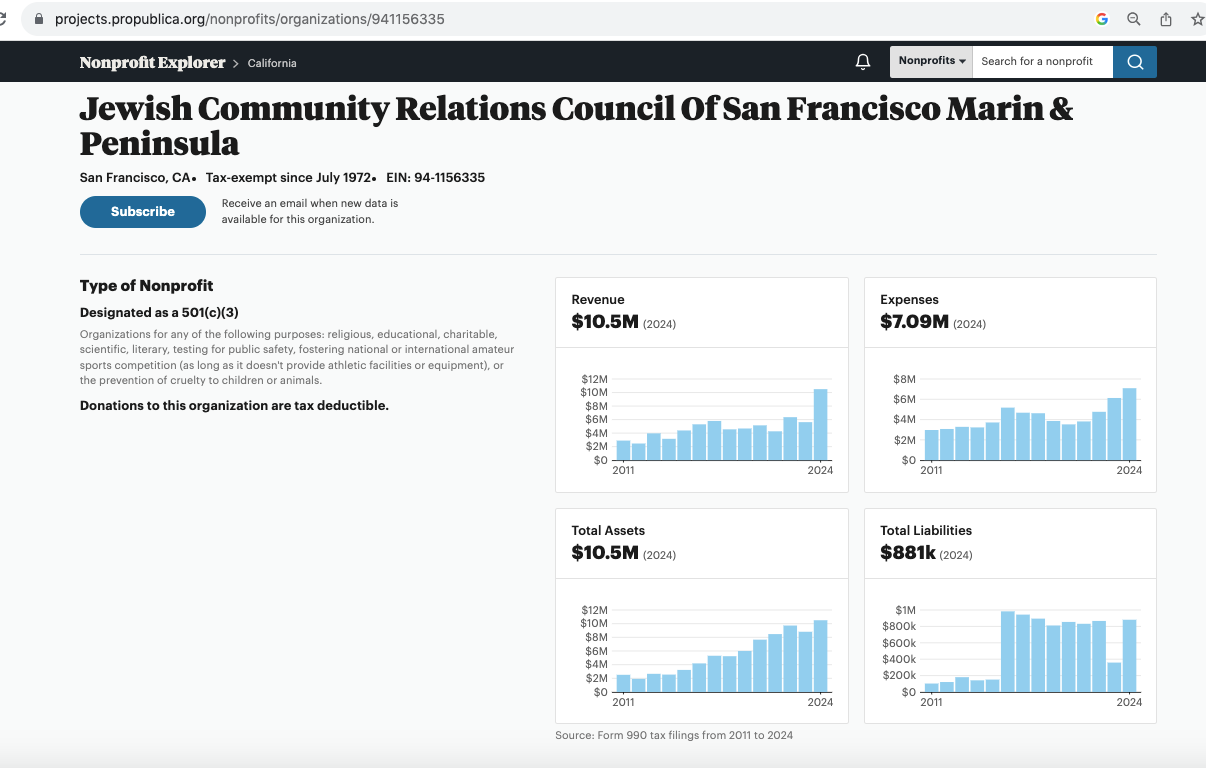Click the browser reload icon
This screenshot has width=1206, height=768.
pos(3,19)
